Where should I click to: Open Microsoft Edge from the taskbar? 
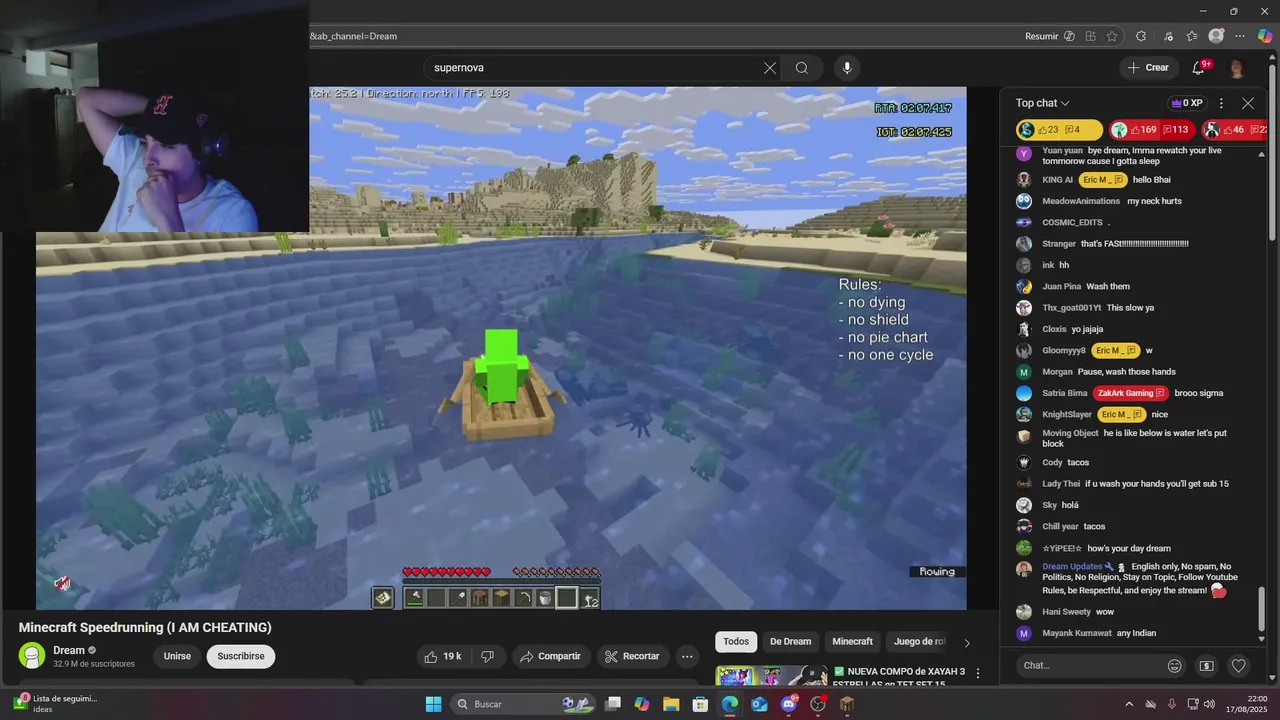click(x=730, y=704)
